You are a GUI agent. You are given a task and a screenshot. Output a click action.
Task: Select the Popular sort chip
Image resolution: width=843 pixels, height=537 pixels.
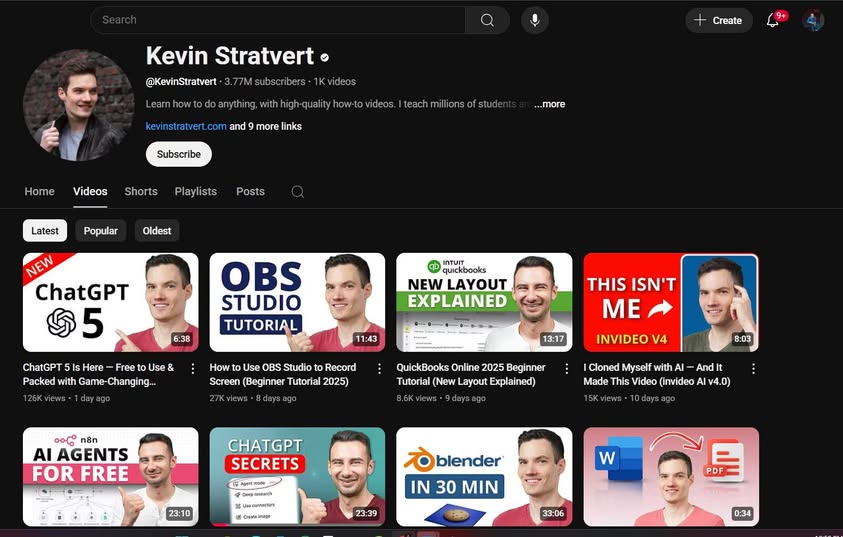tap(100, 231)
